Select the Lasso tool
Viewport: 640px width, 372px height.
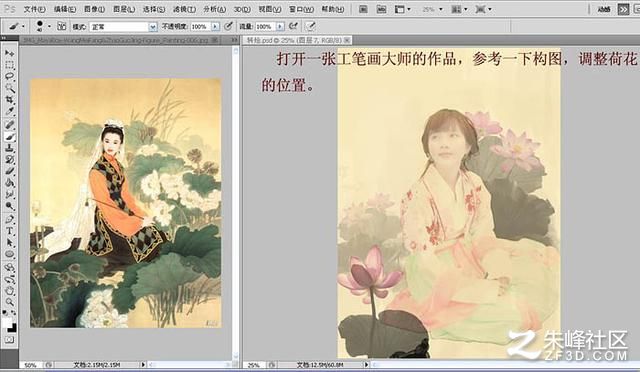click(9, 76)
